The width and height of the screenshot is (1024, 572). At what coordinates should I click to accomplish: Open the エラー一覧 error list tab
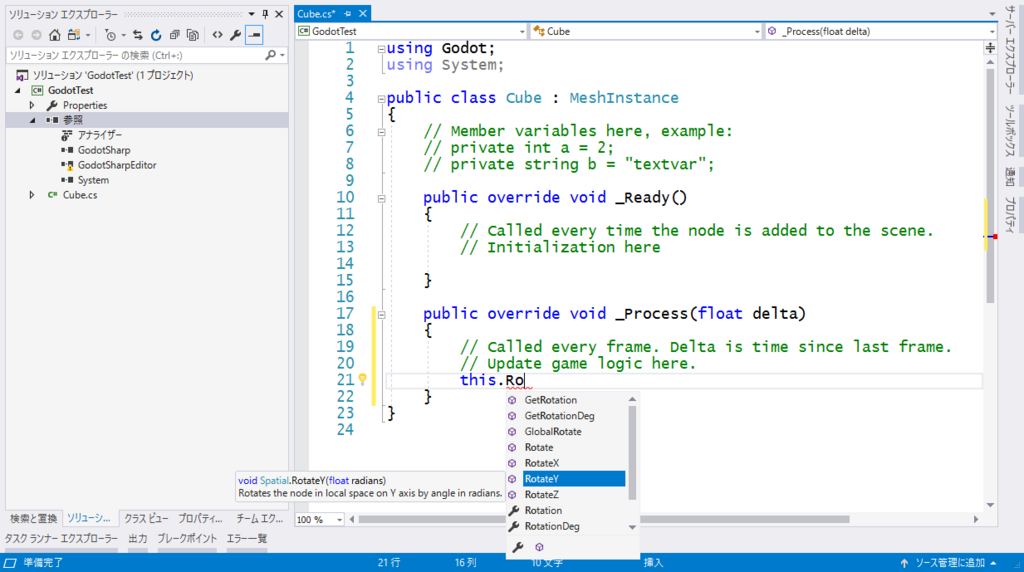click(247, 539)
